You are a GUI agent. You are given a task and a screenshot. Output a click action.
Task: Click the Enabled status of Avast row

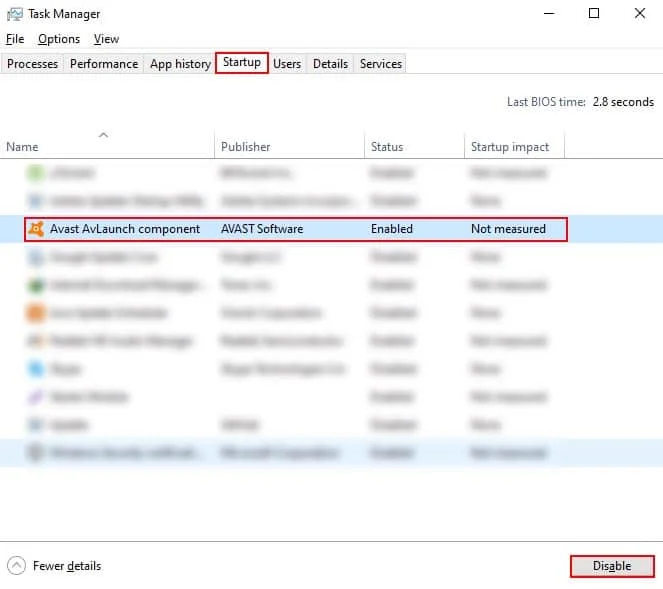[x=392, y=229]
